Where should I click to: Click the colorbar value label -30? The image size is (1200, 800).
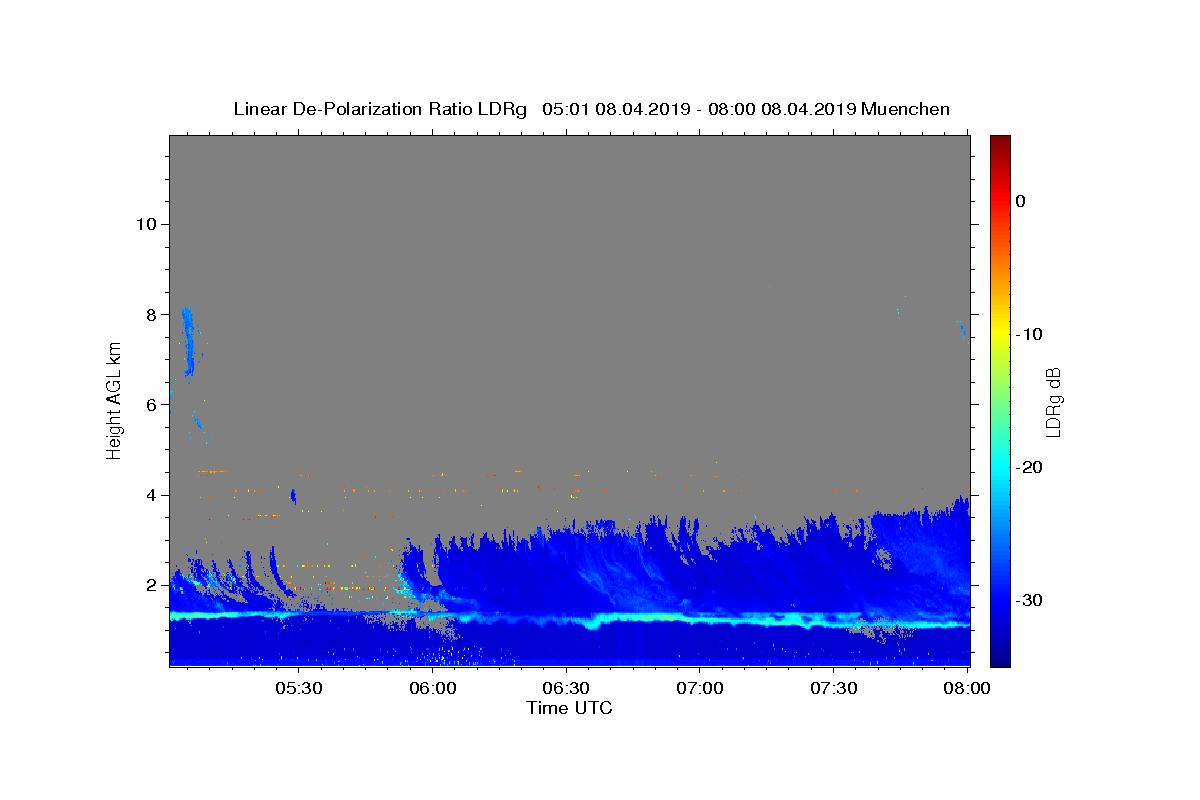[1029, 600]
